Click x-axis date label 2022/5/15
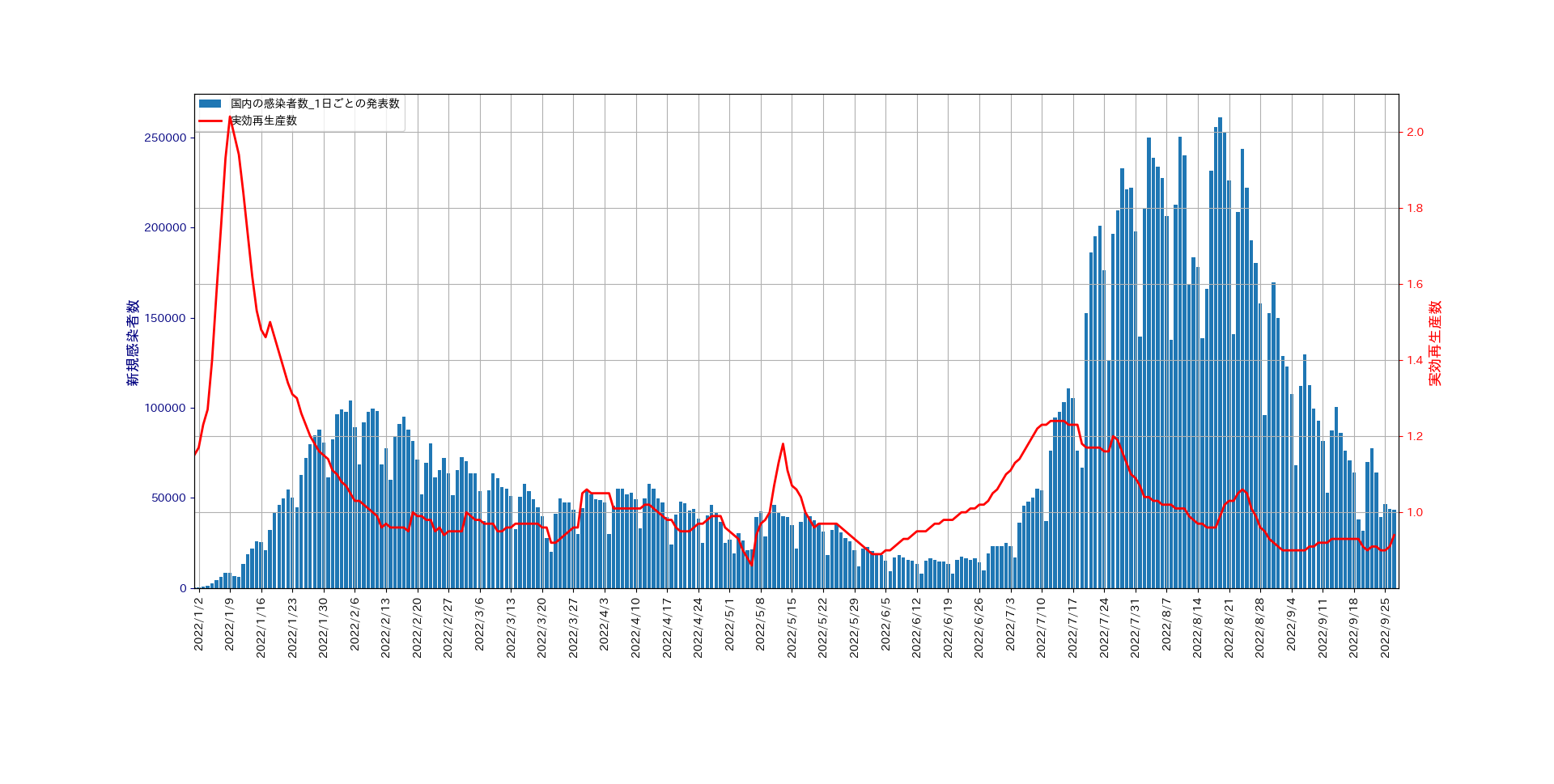 click(792, 628)
